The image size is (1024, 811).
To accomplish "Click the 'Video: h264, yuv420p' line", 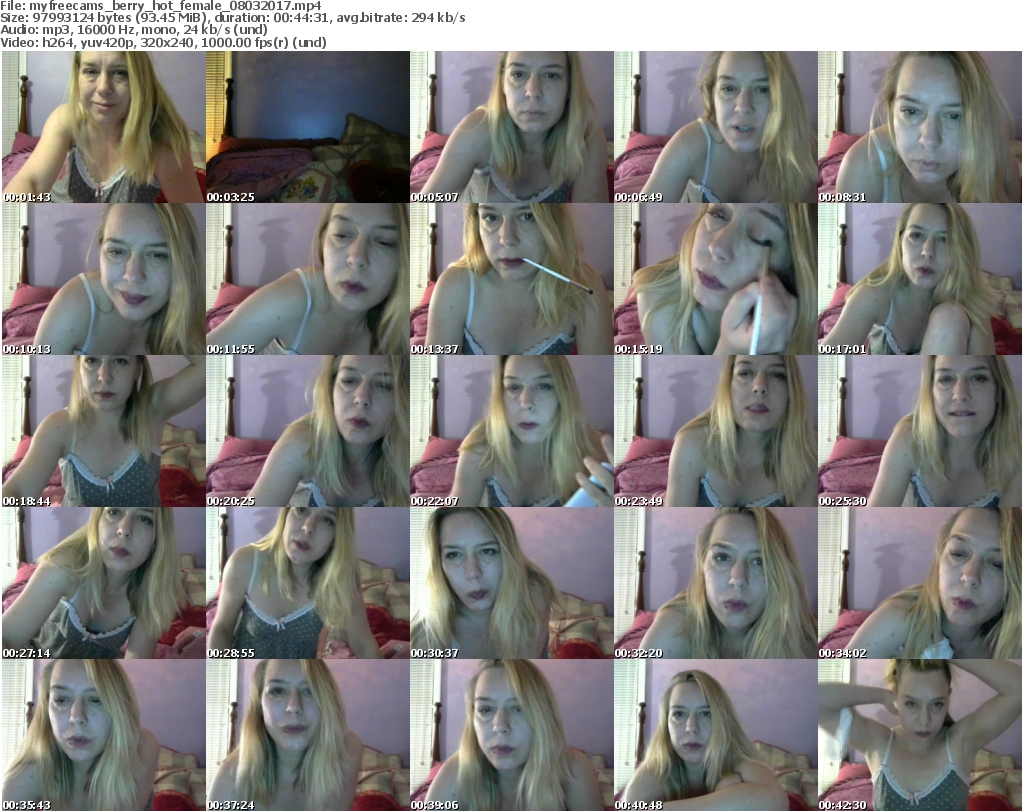I will (163, 42).
